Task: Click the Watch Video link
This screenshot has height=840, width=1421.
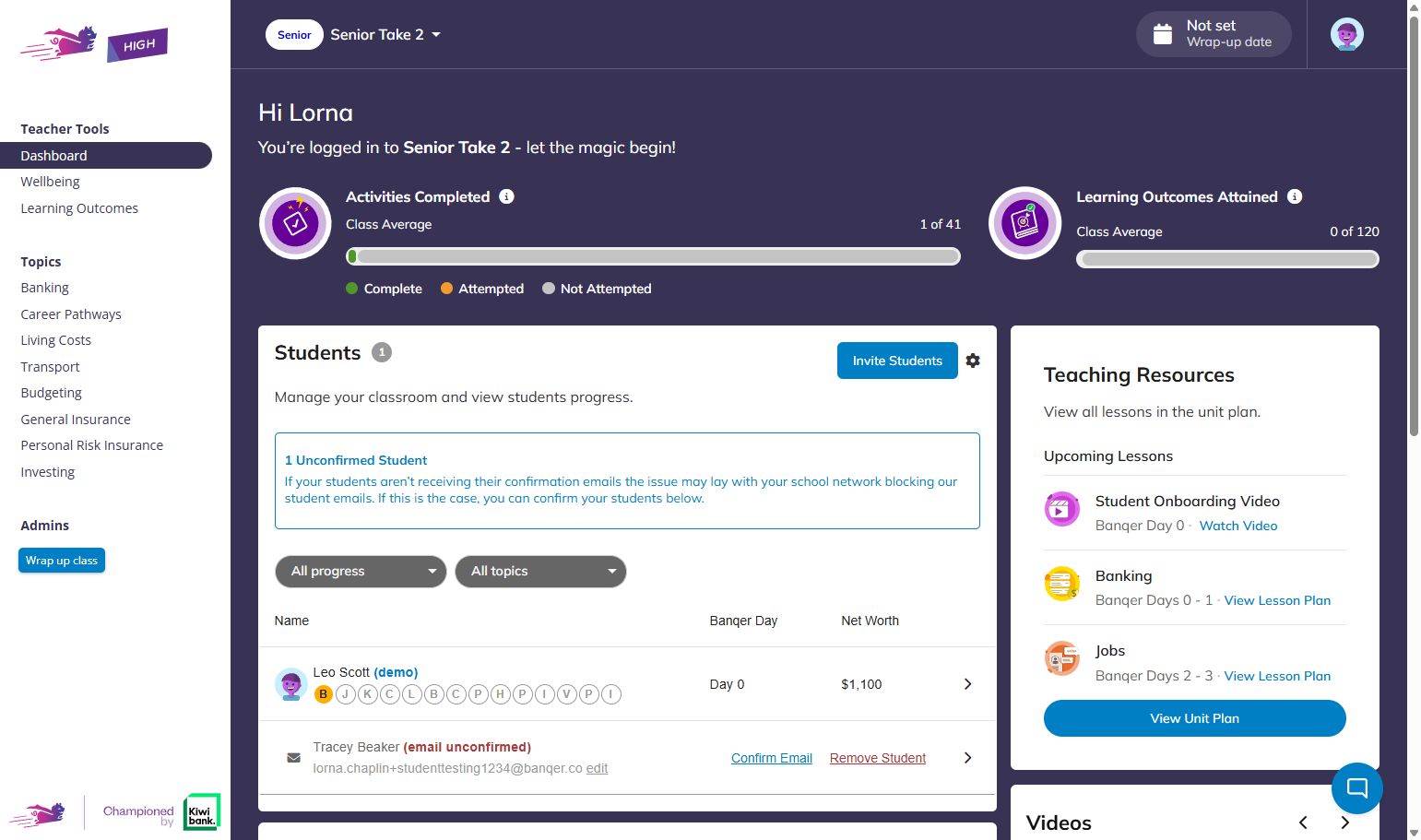Action: click(x=1238, y=526)
